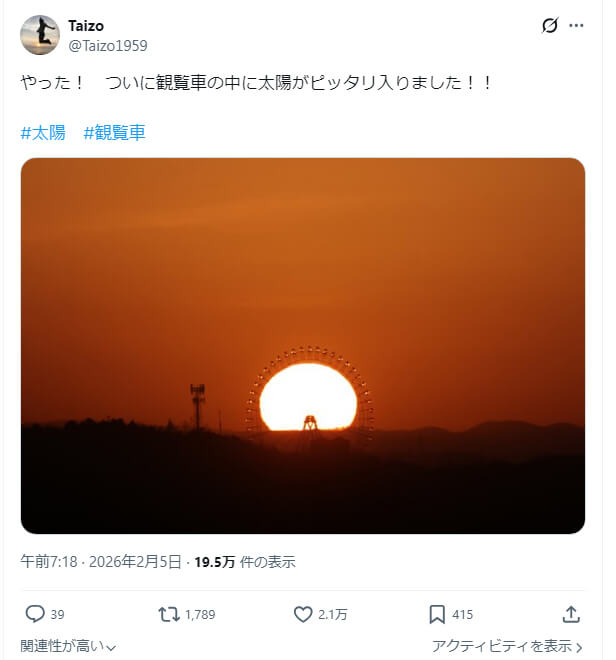Image resolution: width=616 pixels, height=660 pixels.
Task: Open the sunset Ferris wheel photo
Action: 302,345
